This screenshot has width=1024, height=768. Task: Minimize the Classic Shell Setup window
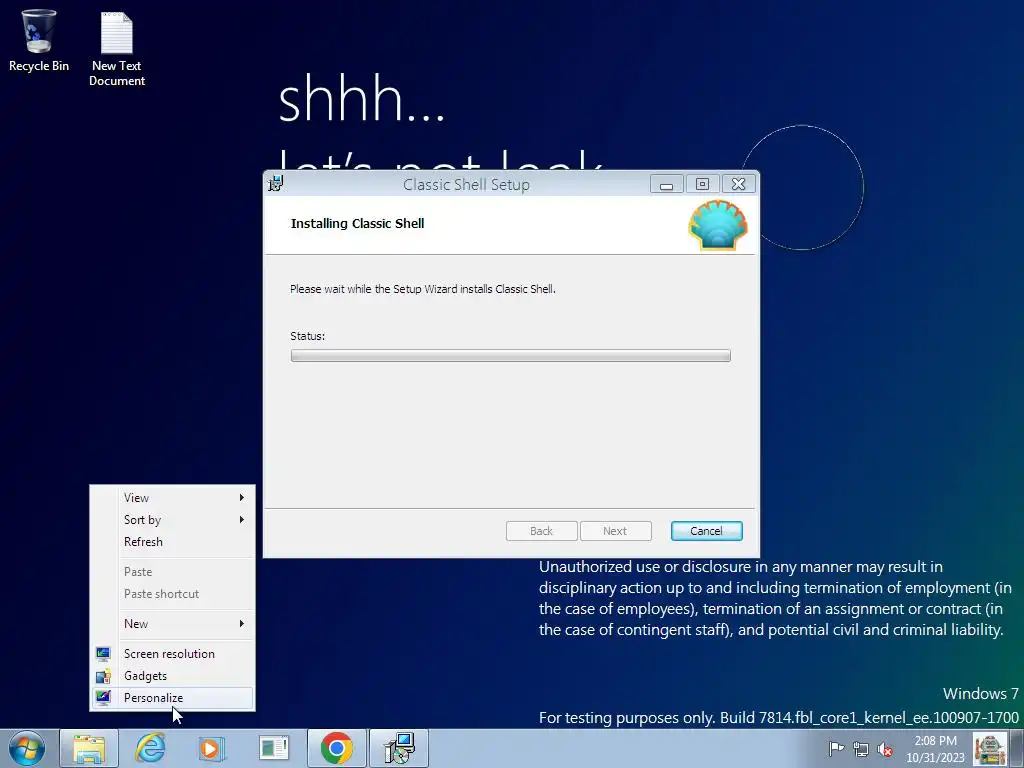pyautogui.click(x=667, y=184)
